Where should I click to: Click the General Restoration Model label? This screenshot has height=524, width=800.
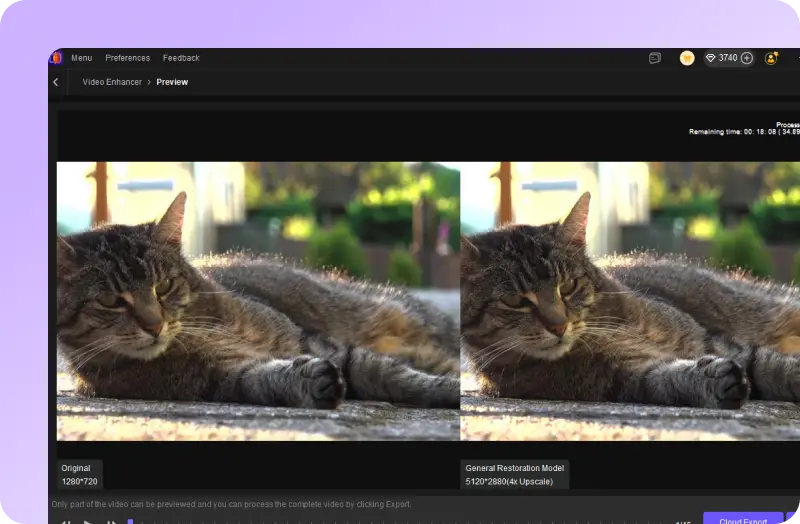[x=515, y=475]
